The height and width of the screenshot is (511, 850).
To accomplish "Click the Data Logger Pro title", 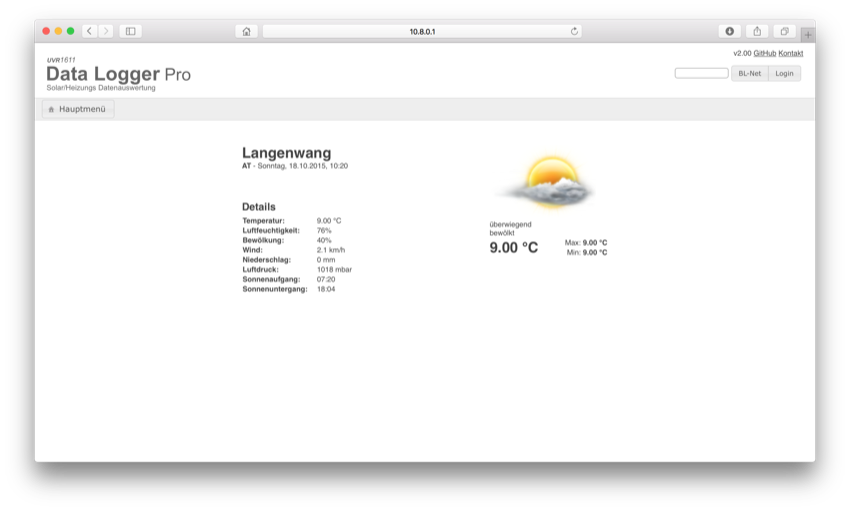I will (x=118, y=74).
